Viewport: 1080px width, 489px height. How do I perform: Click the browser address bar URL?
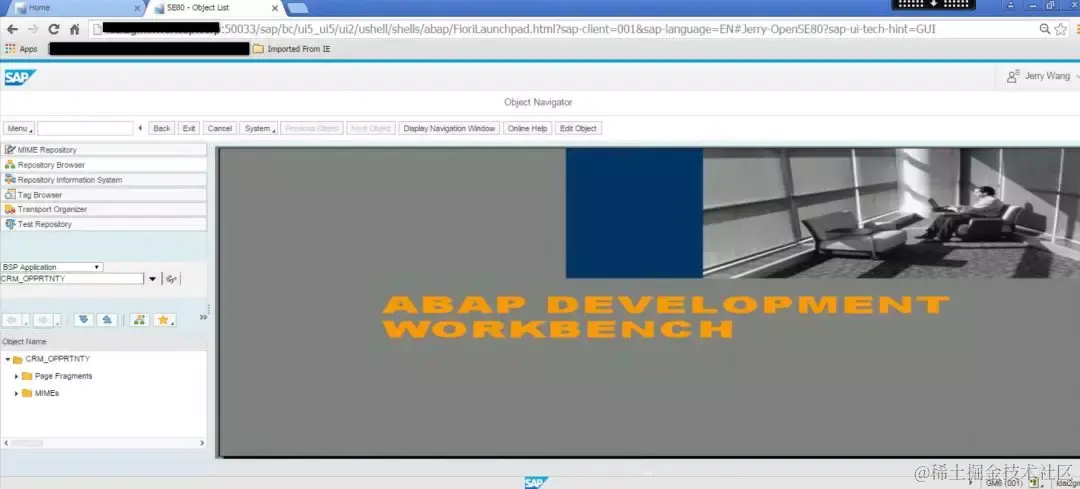(563, 29)
